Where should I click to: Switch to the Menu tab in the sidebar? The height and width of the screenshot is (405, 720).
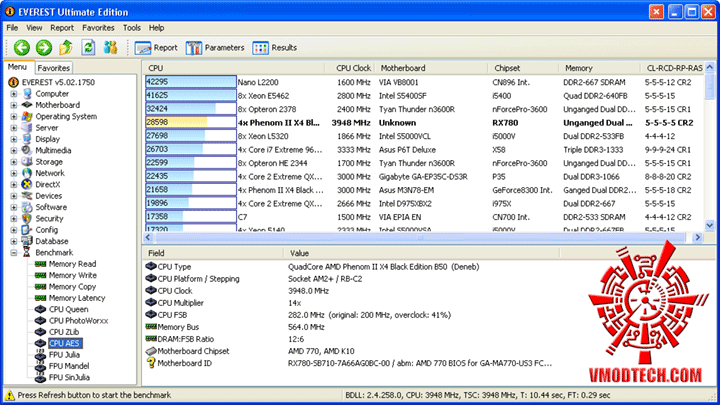pos(17,67)
